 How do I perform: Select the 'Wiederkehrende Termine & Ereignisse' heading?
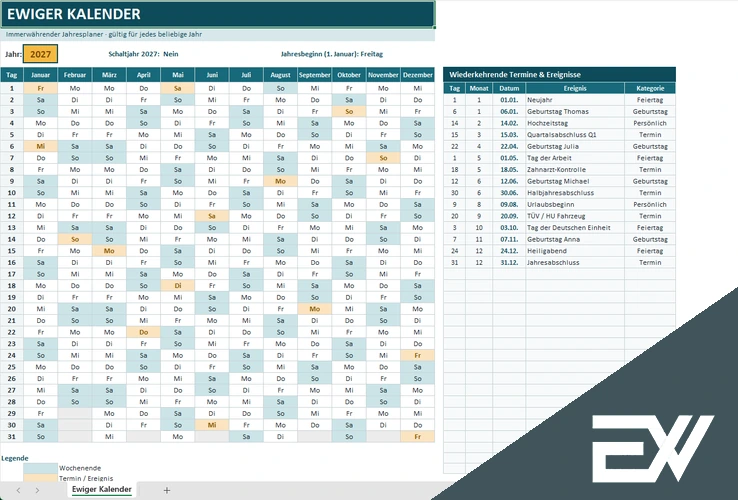(560, 74)
